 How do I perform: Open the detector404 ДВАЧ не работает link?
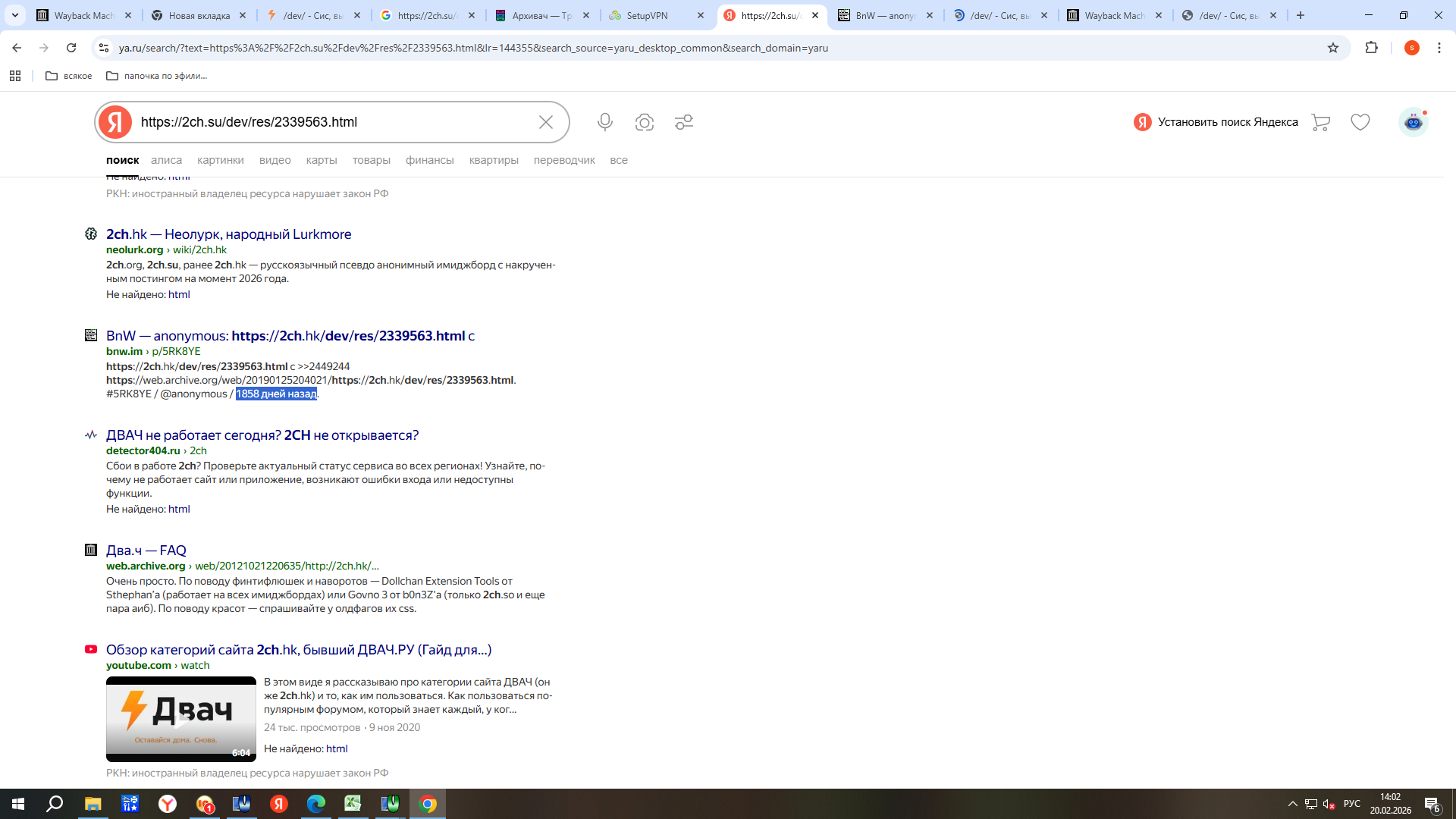coord(262,435)
